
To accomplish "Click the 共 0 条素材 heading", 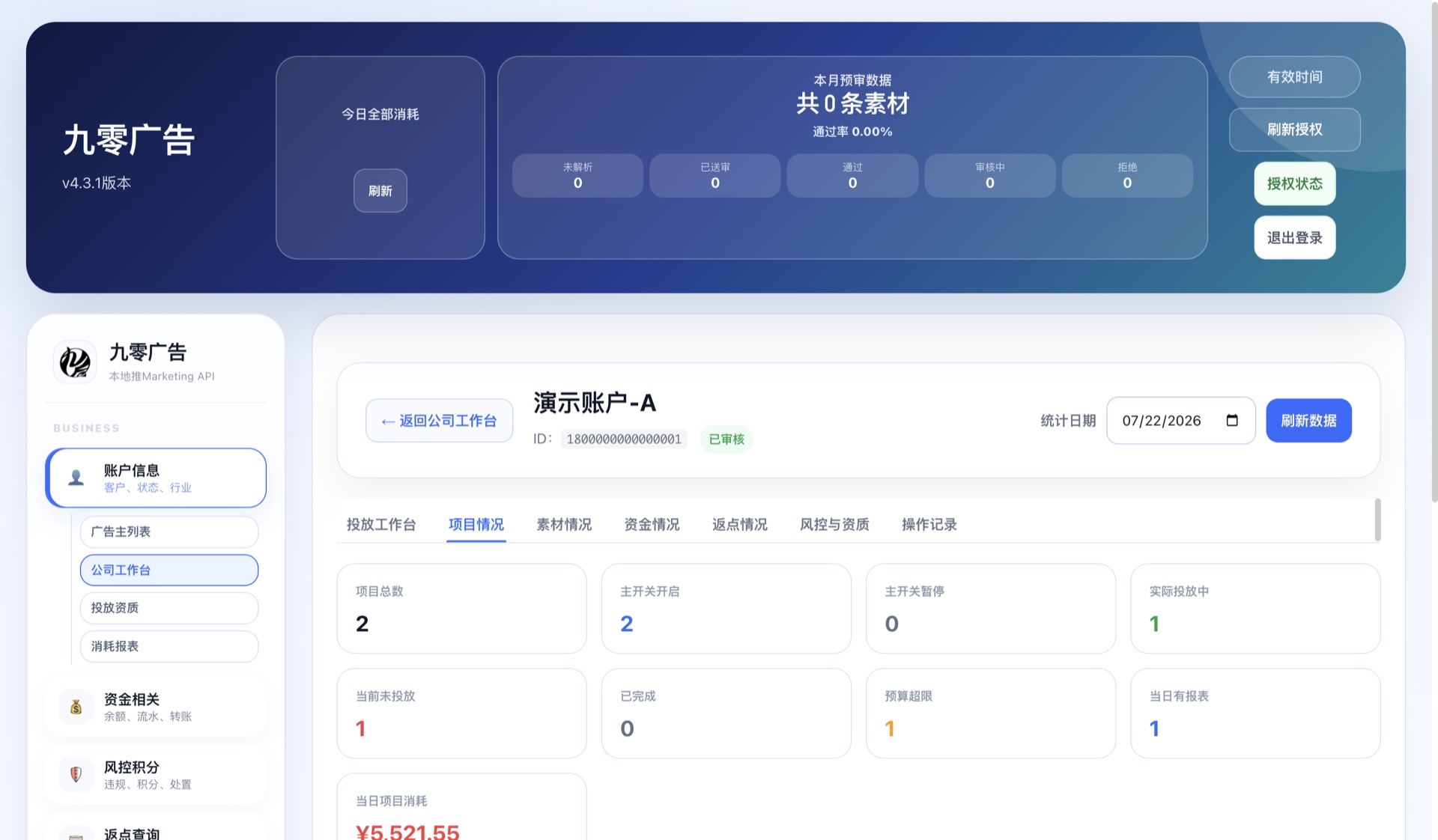I will [852, 103].
